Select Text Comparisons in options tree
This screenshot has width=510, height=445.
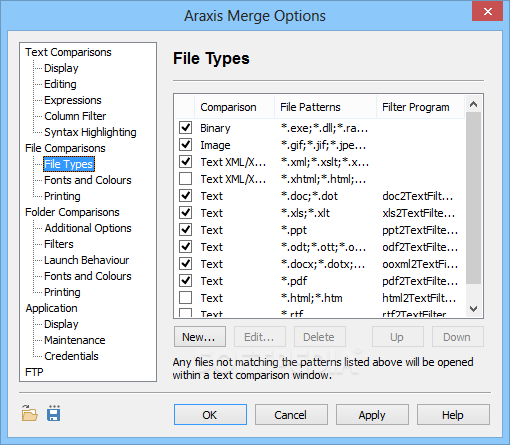point(68,52)
